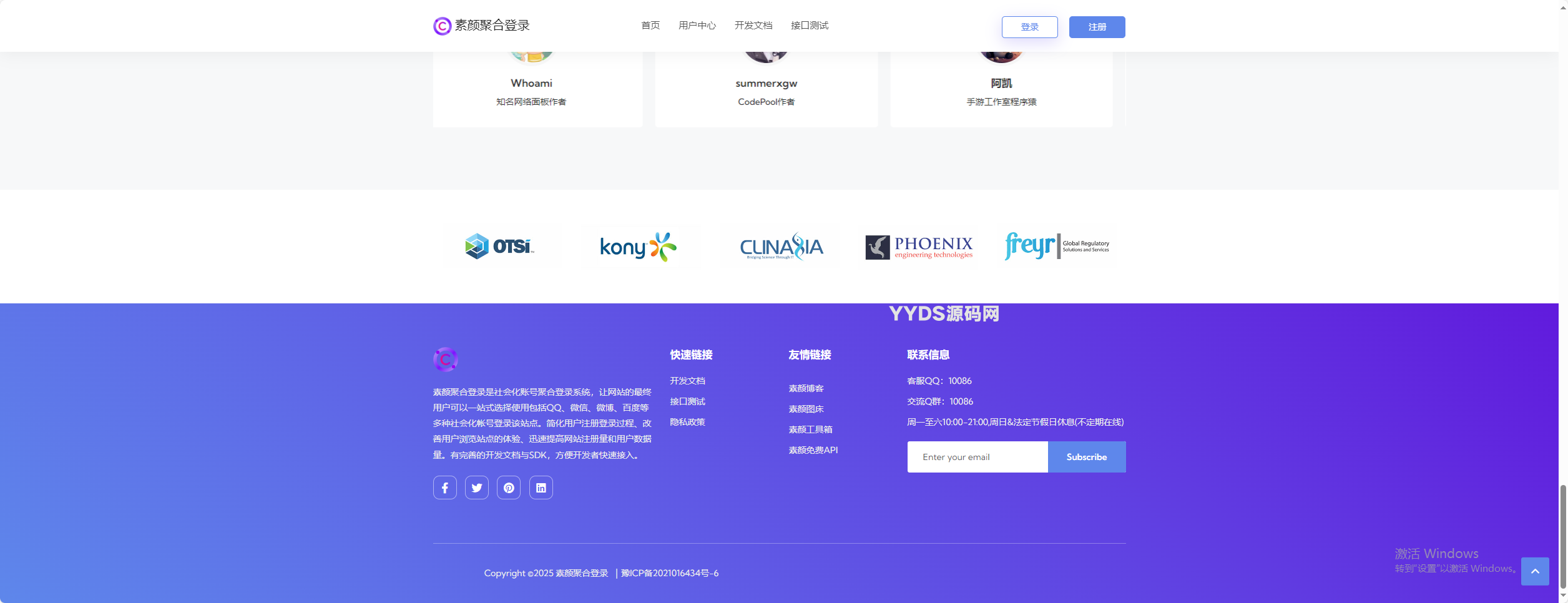Click the Facebook social icon
The height and width of the screenshot is (603, 1568).
pyautogui.click(x=444, y=488)
